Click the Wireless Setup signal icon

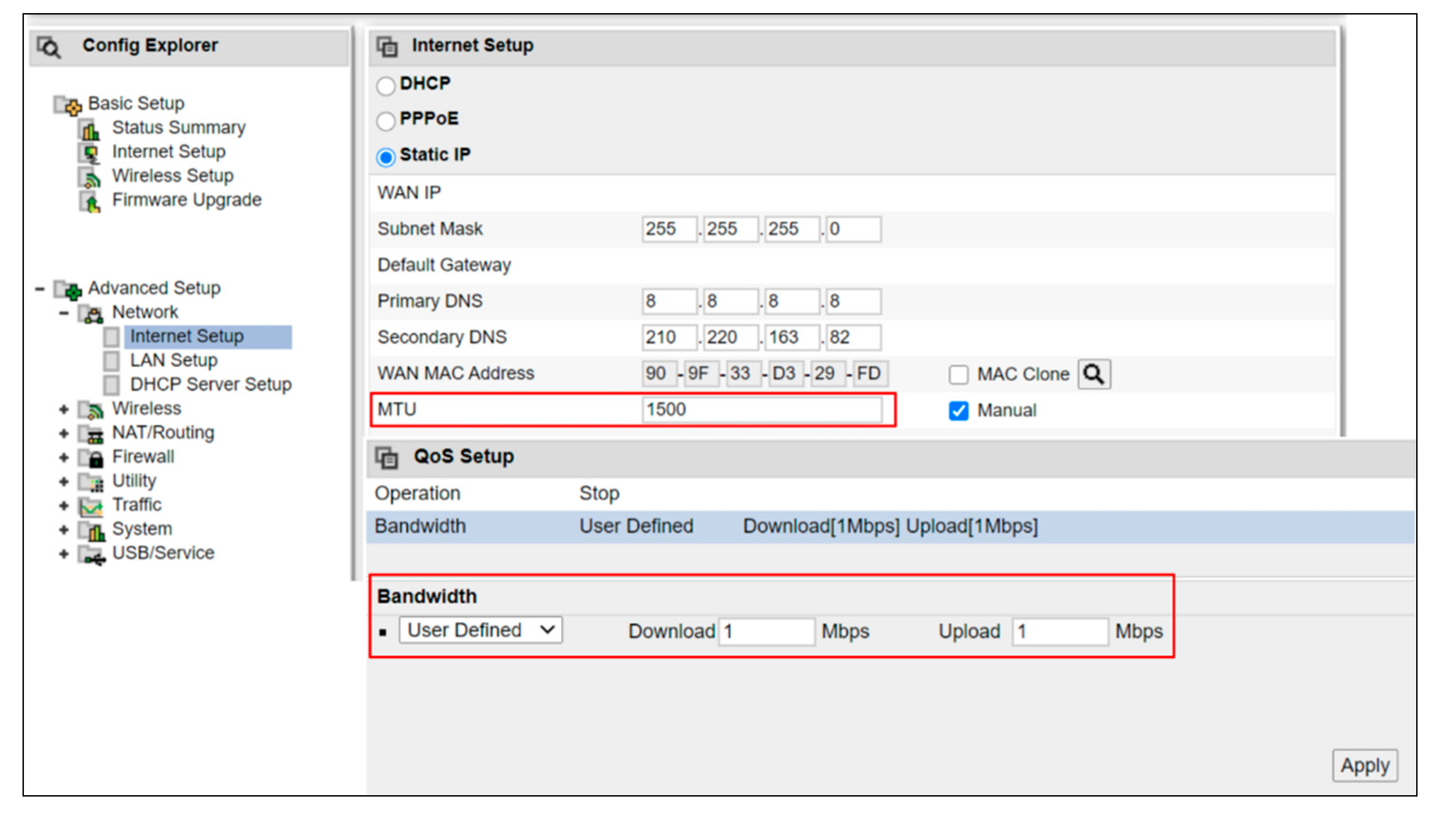point(90,178)
